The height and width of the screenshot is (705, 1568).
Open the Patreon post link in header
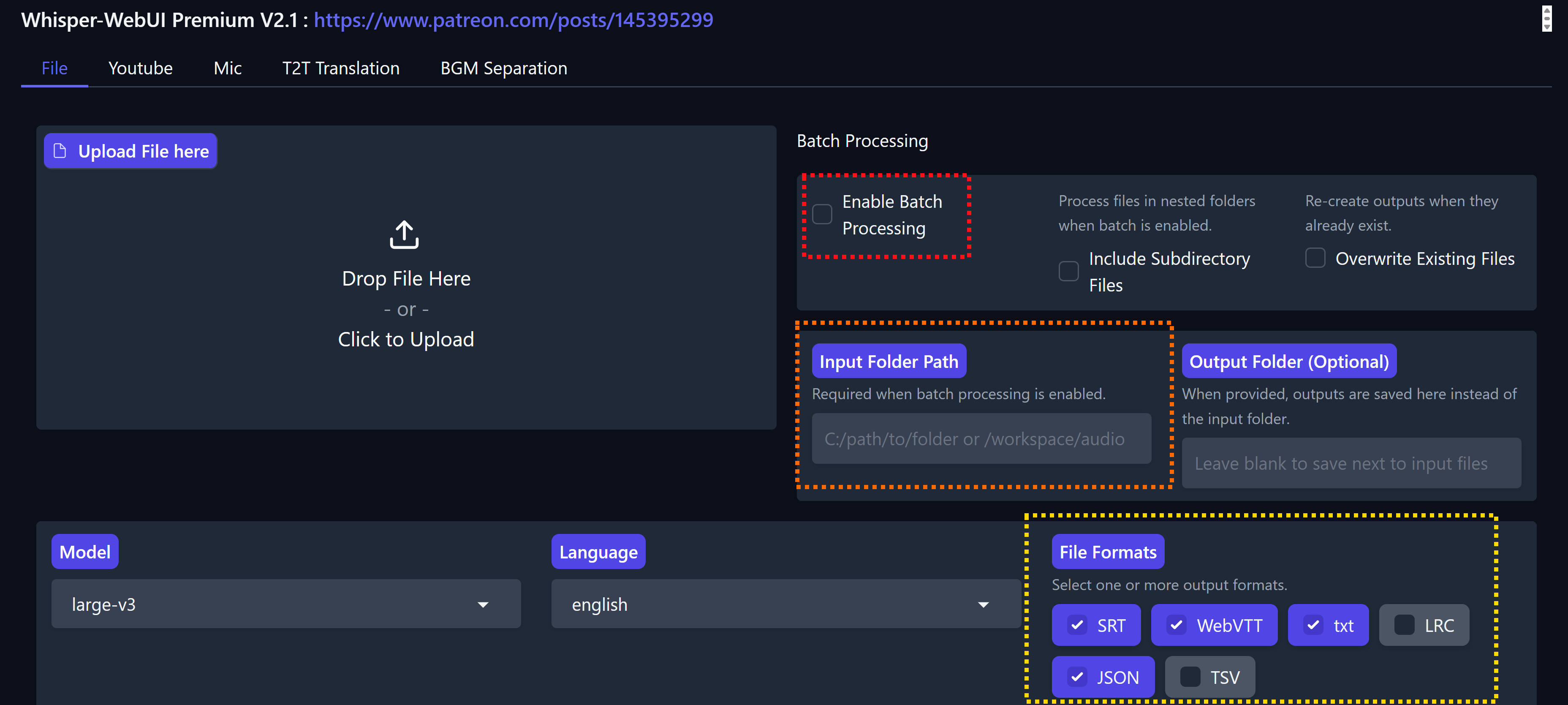513,20
